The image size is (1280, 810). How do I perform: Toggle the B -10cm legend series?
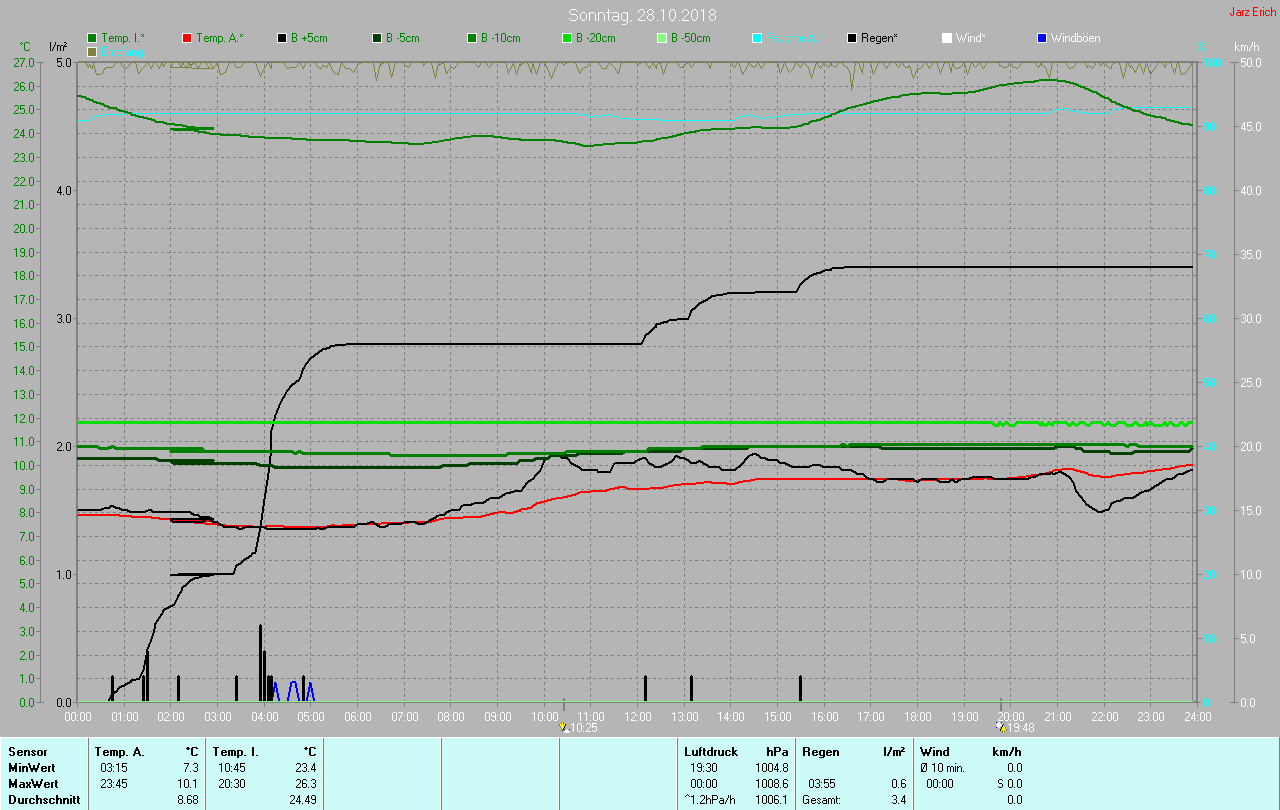coord(472,38)
